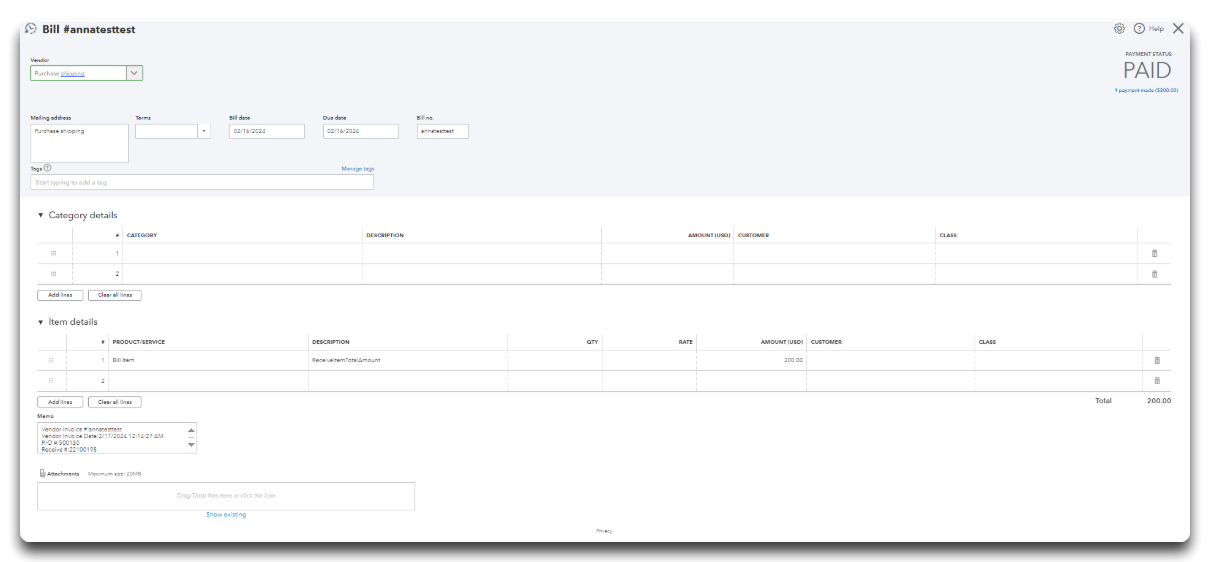Open the Manage tags link

coord(358,169)
